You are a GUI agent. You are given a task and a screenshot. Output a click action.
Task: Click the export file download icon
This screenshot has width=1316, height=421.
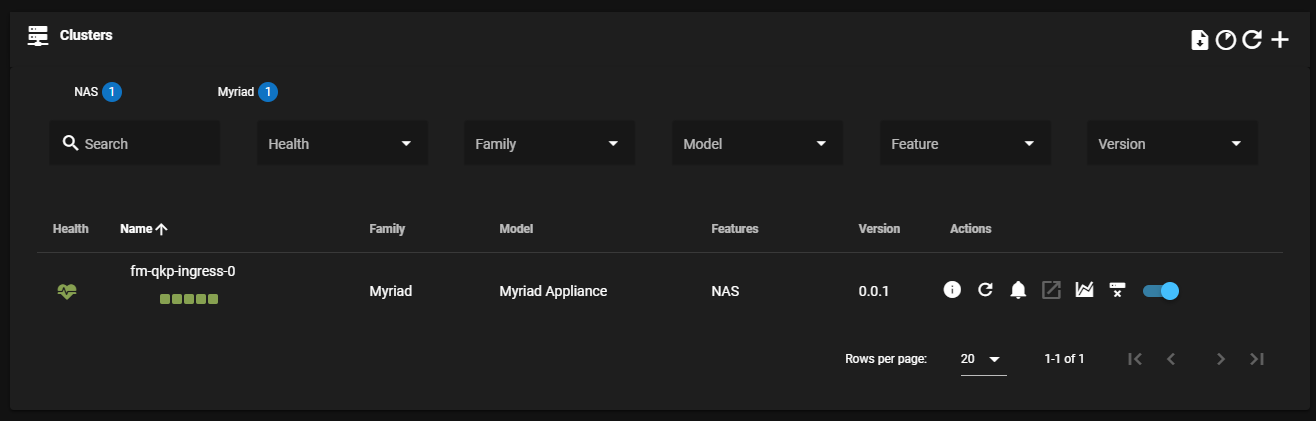click(1199, 40)
